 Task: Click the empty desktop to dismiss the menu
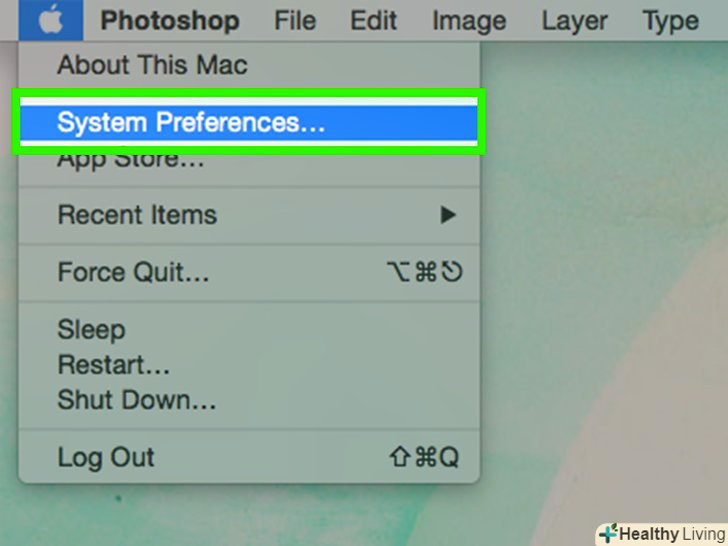coord(600,300)
